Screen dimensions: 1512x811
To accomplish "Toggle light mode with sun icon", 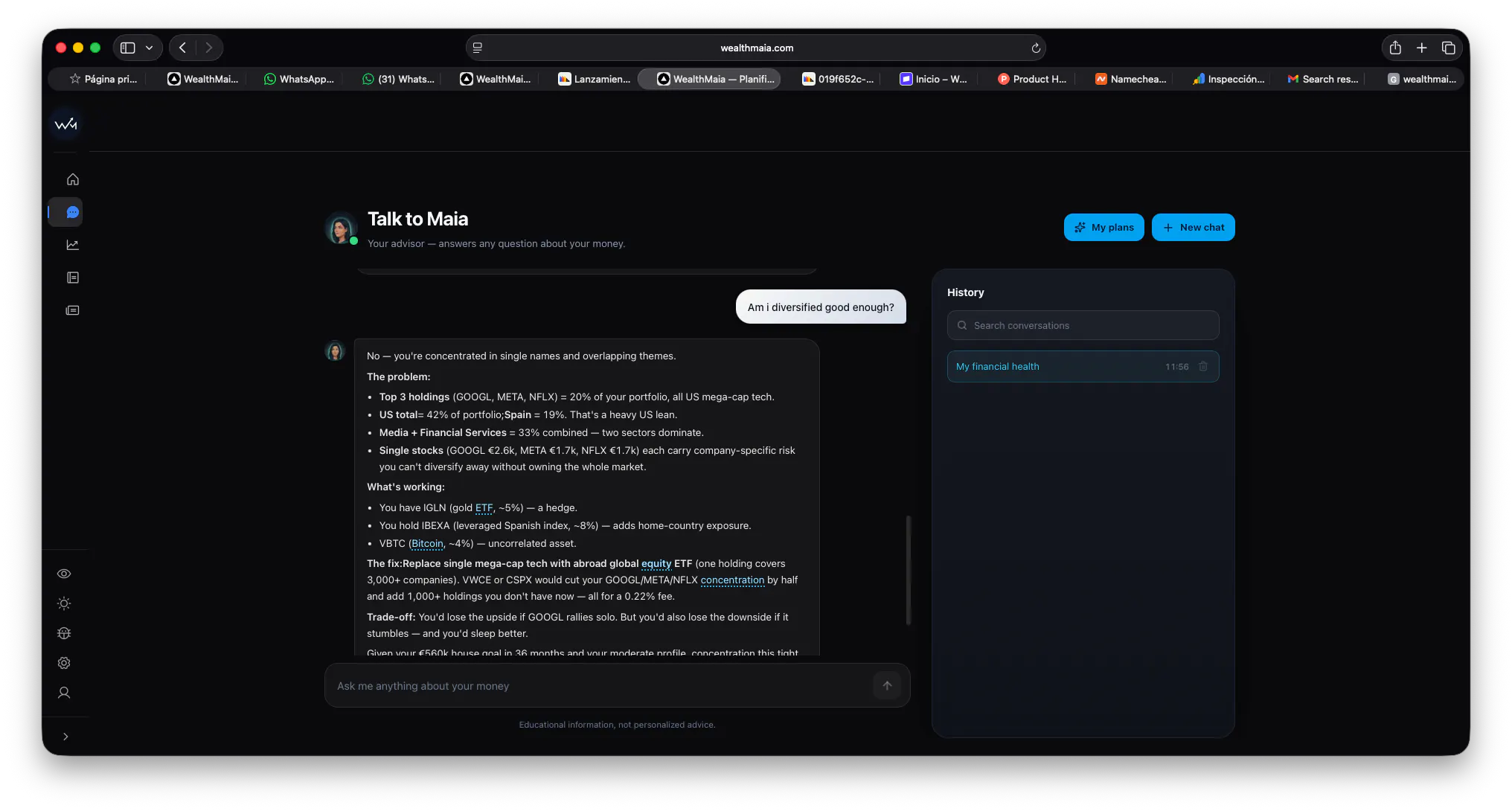I will point(64,603).
